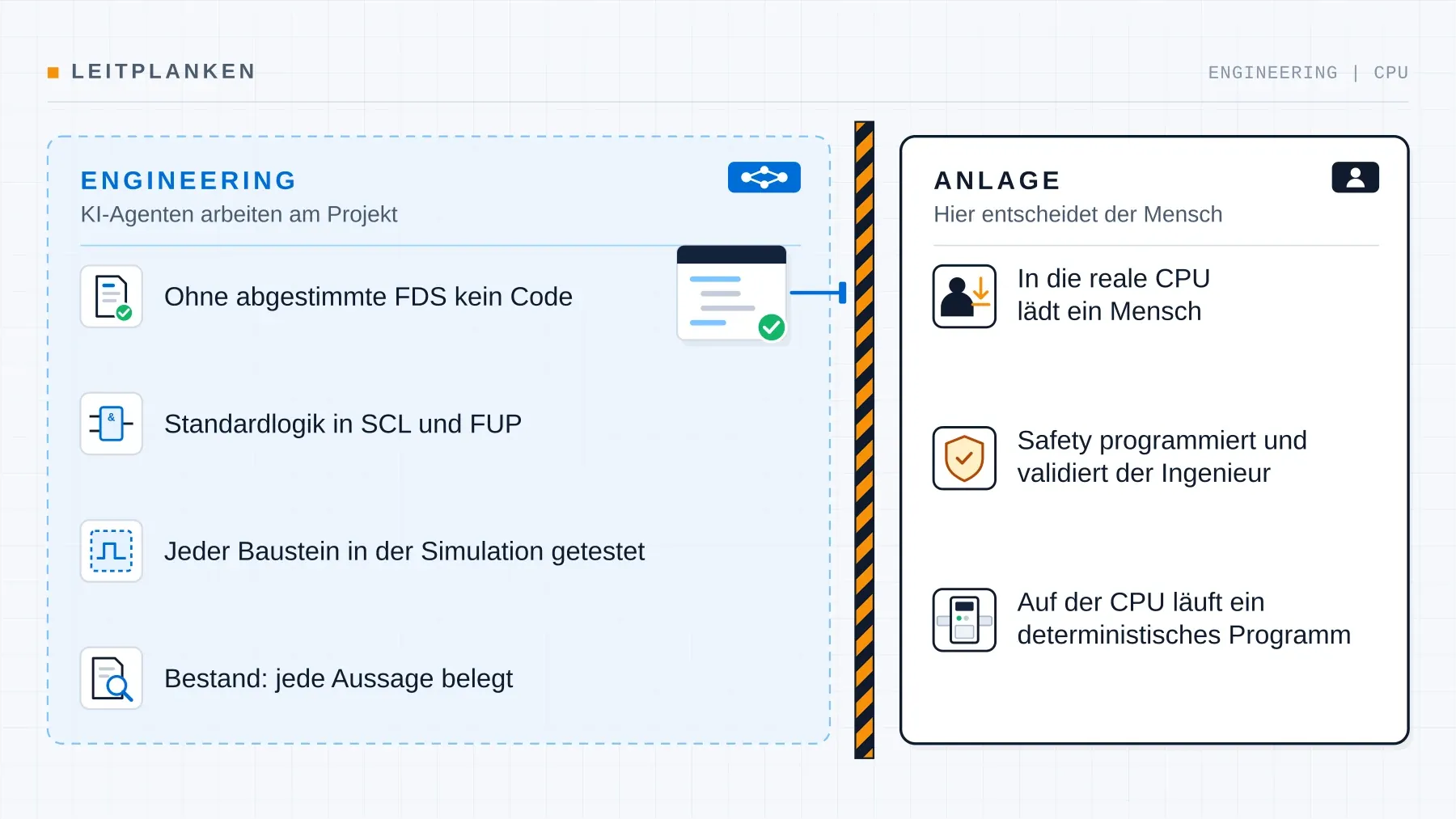Viewport: 1456px width, 819px height.
Task: Click the safety shield icon
Action: pos(964,458)
